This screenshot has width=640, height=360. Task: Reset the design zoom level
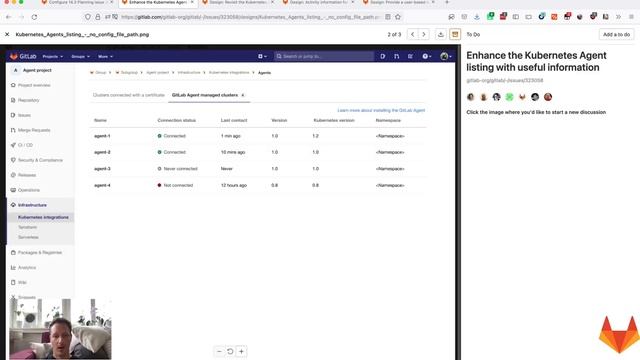point(230,351)
